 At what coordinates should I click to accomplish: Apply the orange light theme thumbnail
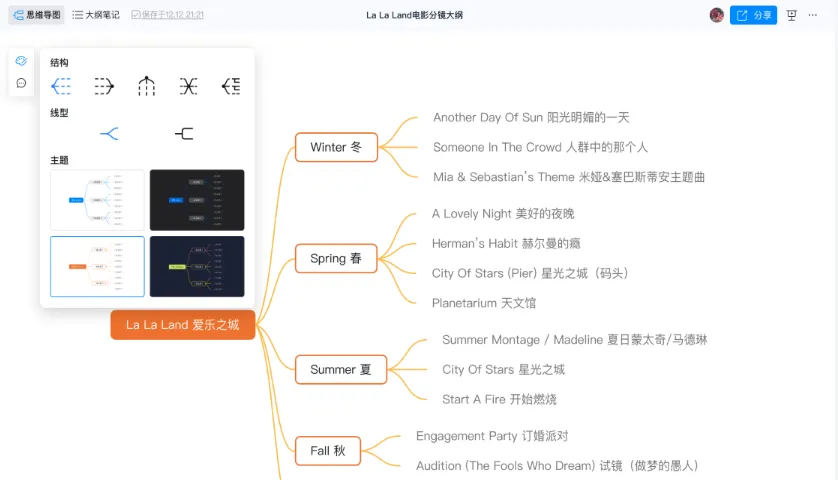(x=97, y=266)
